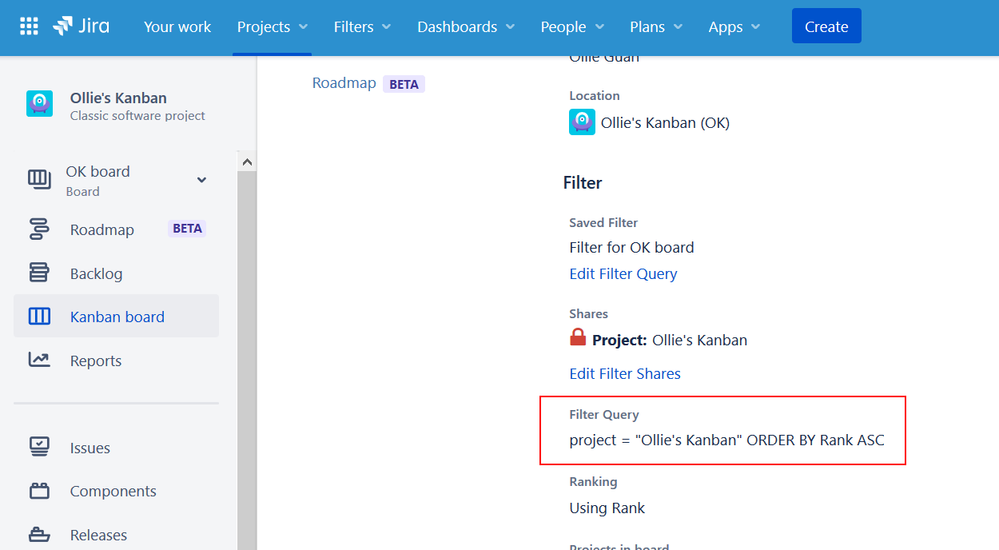Click the 'Ollie's Kanban (OK)' location text
This screenshot has height=550, width=999.
point(665,122)
